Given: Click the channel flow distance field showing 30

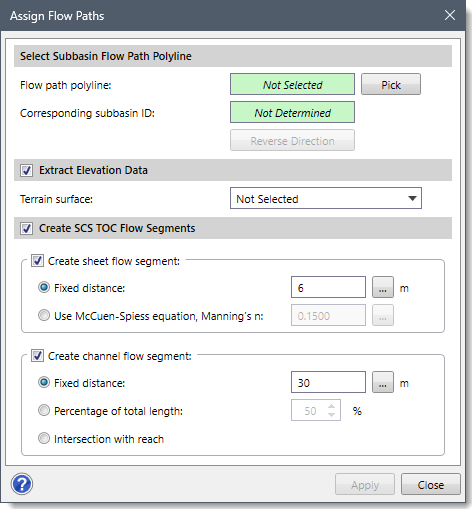Looking at the screenshot, I should (x=328, y=382).
